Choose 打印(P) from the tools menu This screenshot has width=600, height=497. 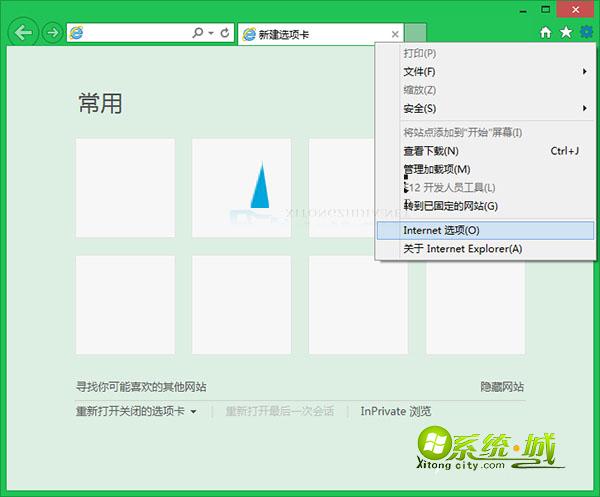[x=485, y=53]
